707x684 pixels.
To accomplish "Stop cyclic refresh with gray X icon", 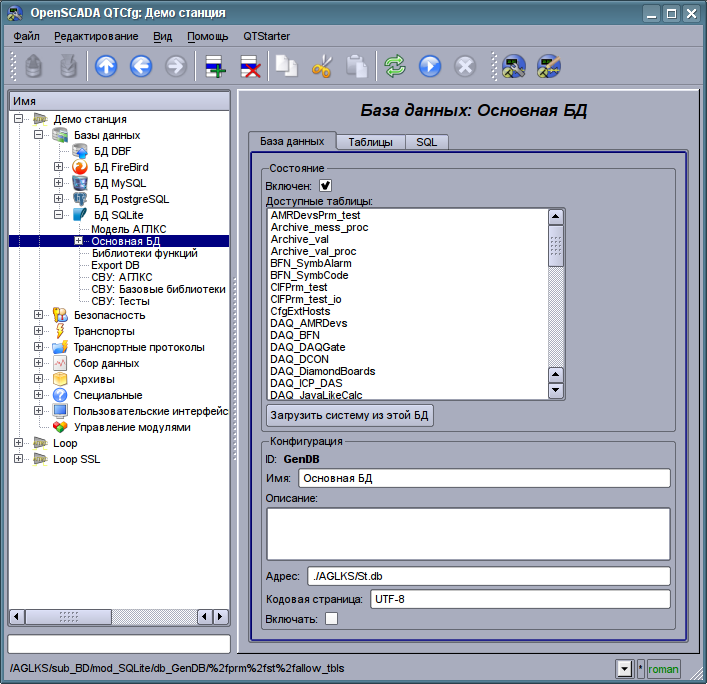I will click(465, 67).
